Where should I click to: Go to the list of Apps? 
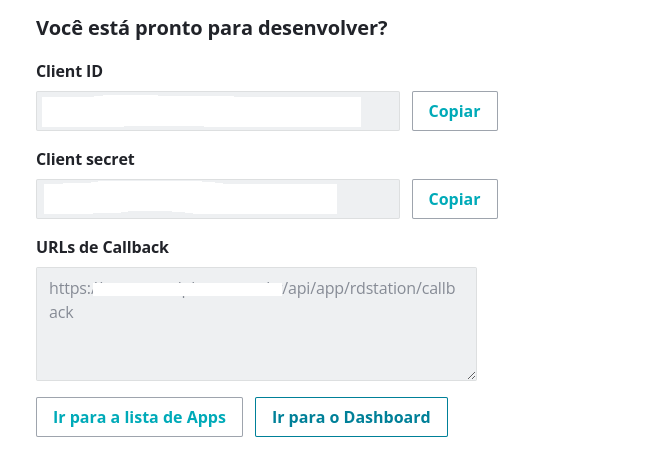pyautogui.click(x=139, y=417)
